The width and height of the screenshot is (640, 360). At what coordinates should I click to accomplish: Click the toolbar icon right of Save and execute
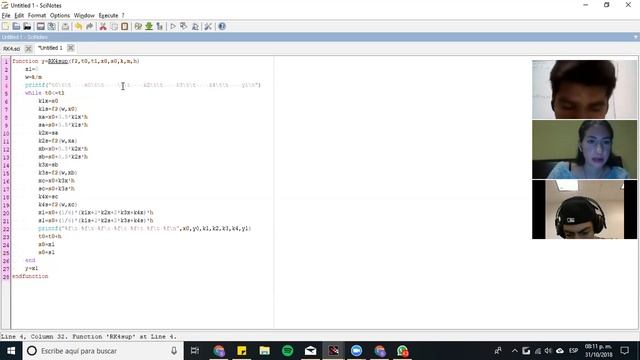[195, 27]
